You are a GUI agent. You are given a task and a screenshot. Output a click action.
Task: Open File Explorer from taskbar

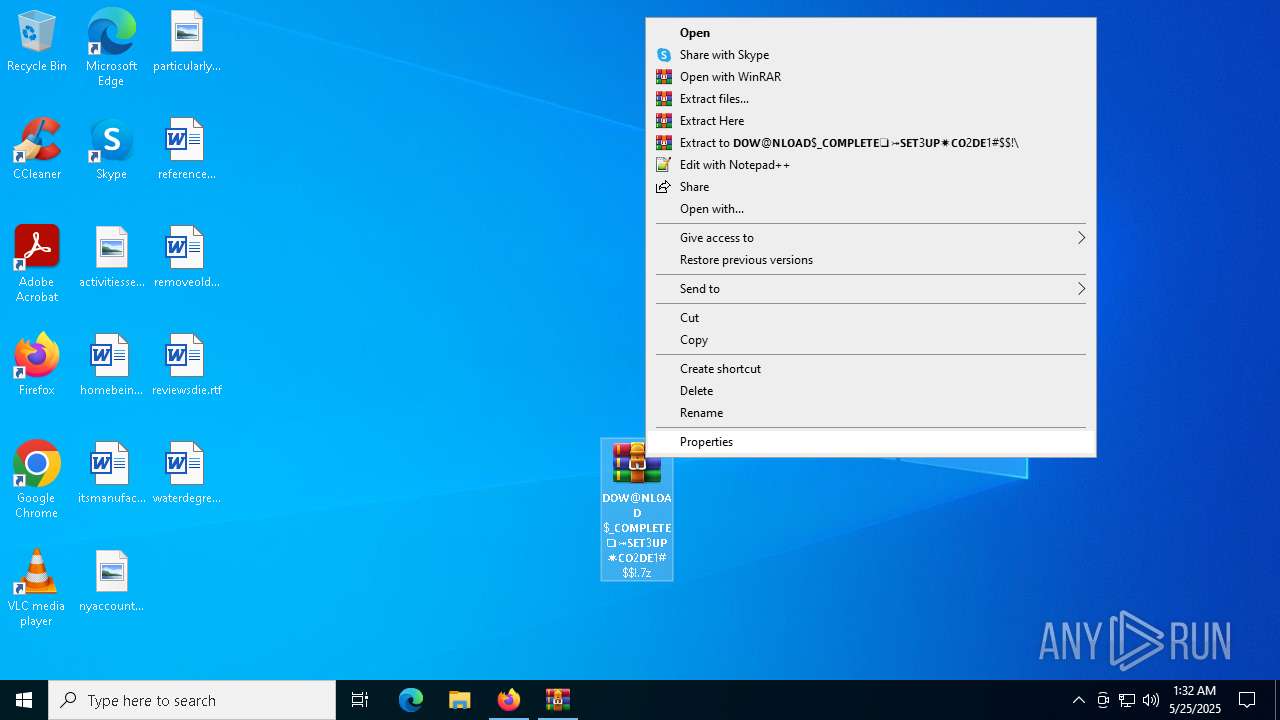pyautogui.click(x=459, y=700)
